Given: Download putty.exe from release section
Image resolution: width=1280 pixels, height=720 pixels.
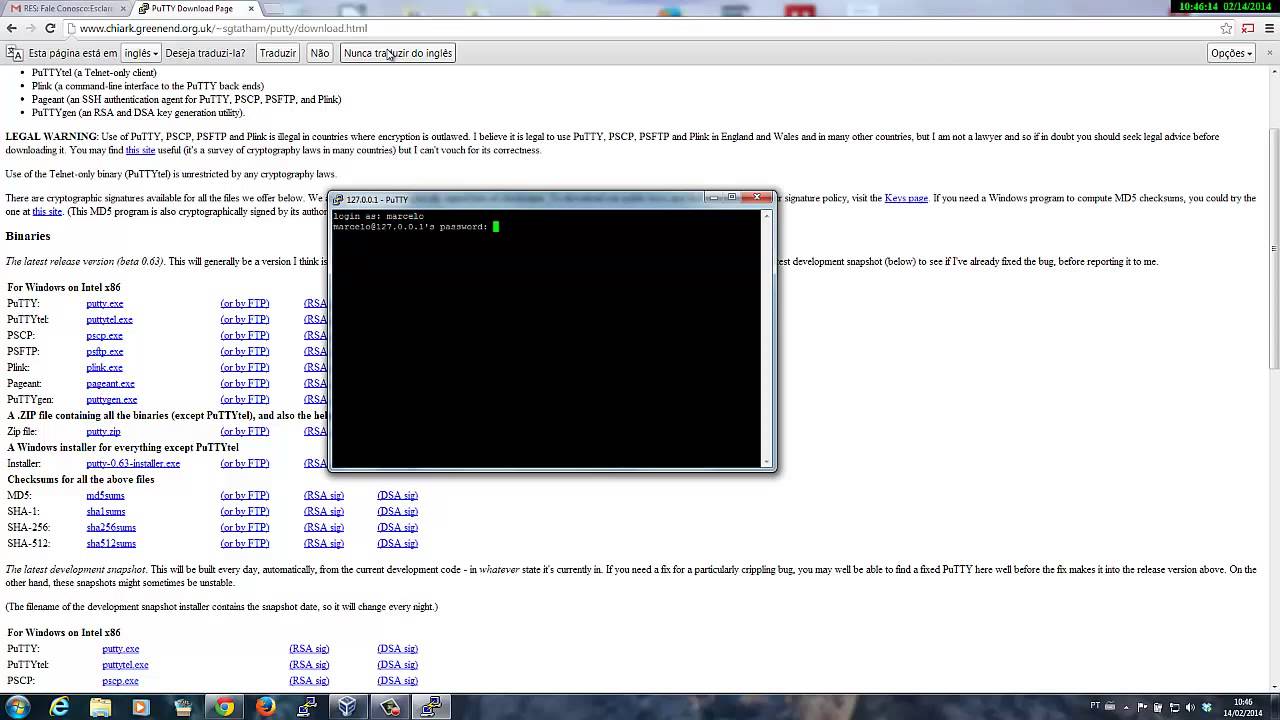Looking at the screenshot, I should point(105,303).
